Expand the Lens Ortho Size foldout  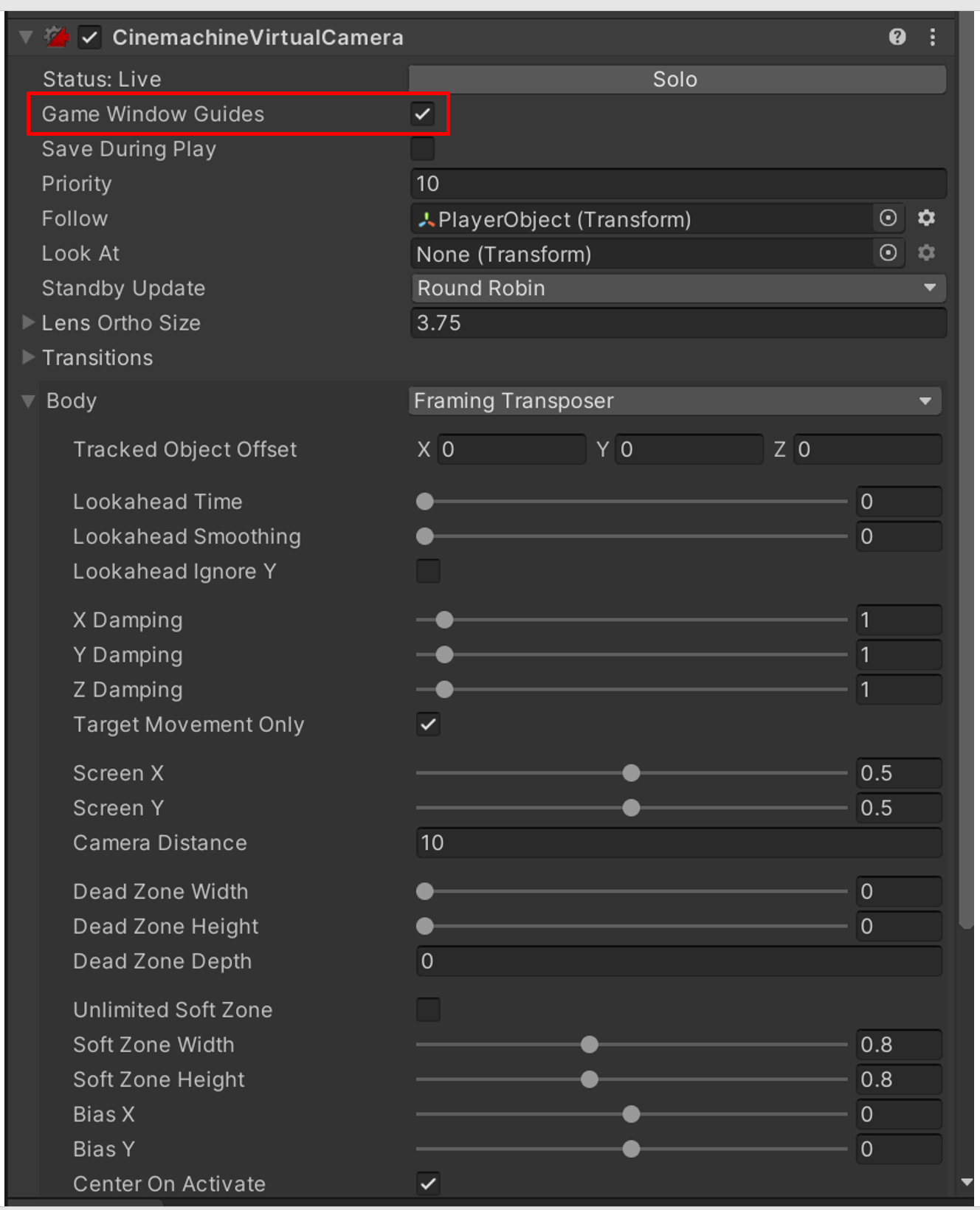(28, 322)
